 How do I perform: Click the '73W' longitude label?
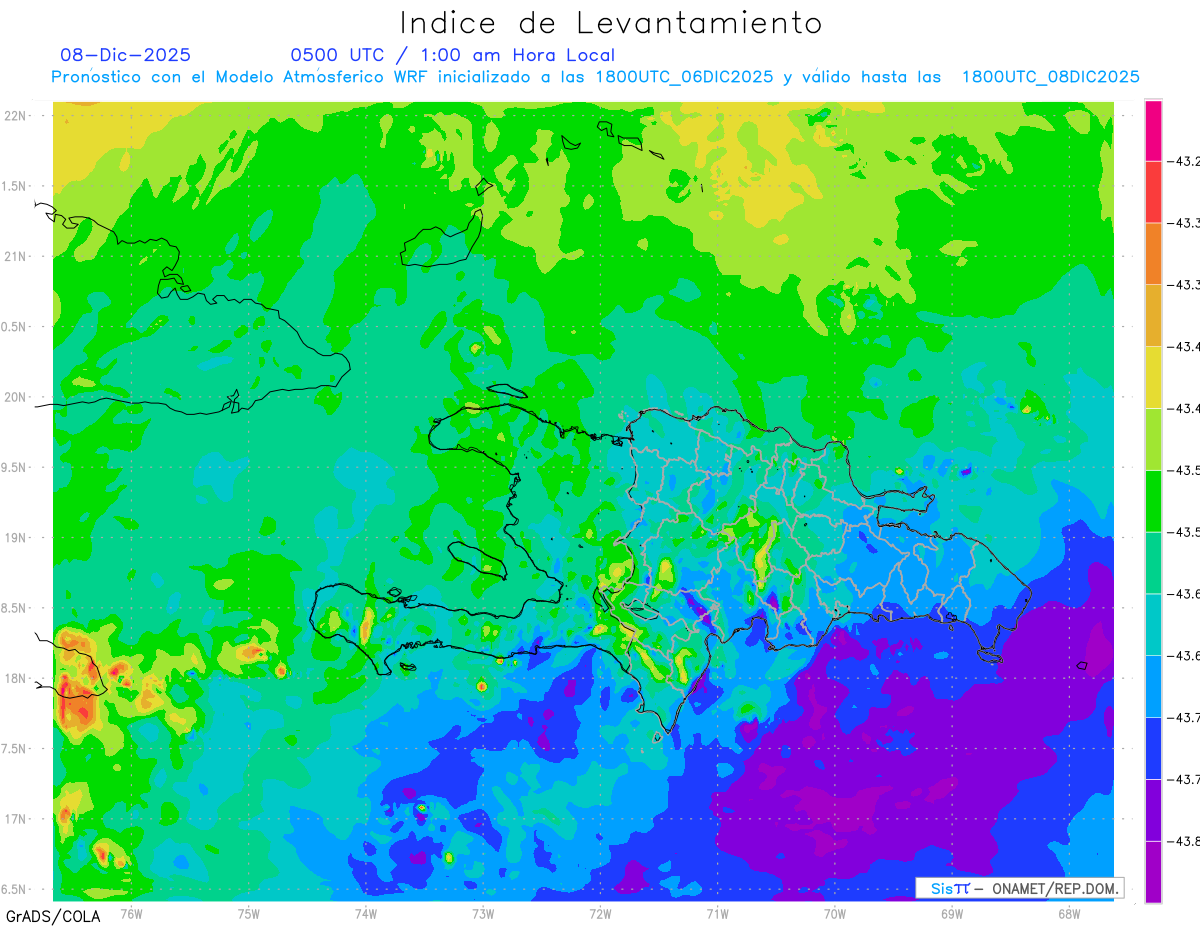483,914
